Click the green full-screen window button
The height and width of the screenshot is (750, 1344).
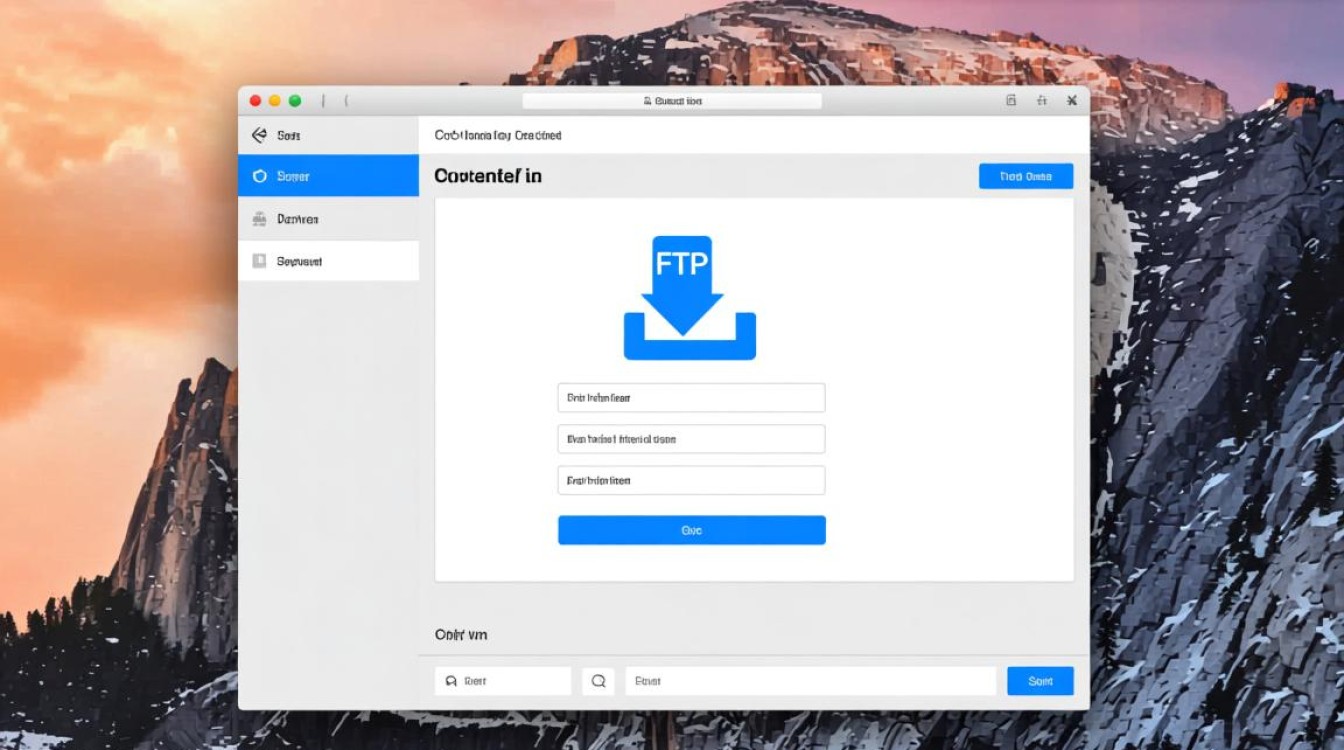click(x=295, y=101)
